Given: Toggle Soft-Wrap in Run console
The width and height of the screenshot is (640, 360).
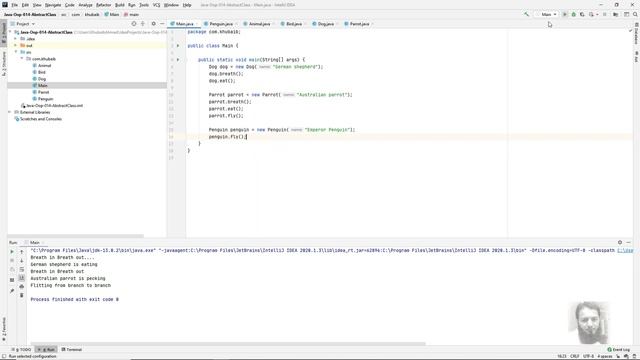Looking at the screenshot, I should [x=22, y=269].
